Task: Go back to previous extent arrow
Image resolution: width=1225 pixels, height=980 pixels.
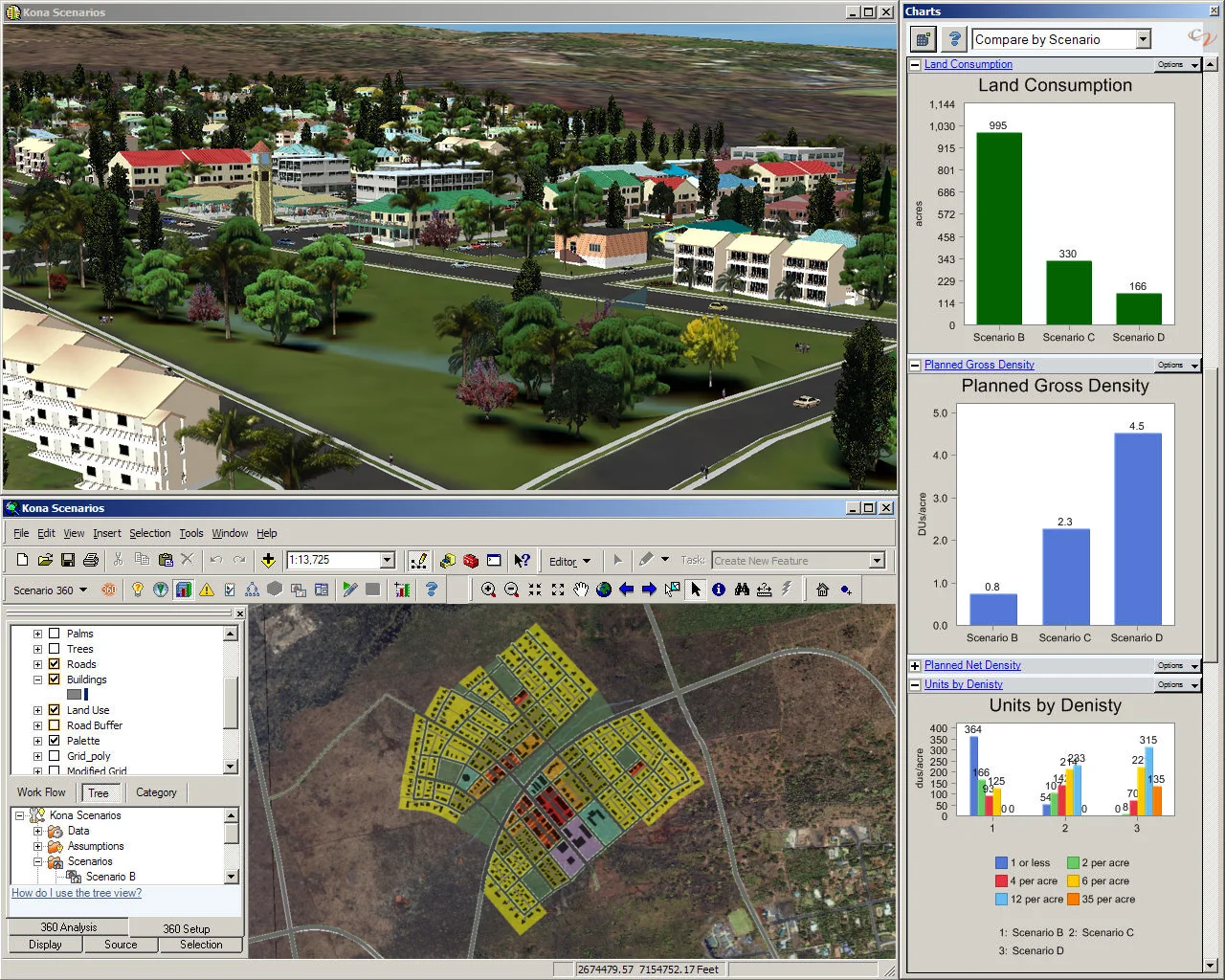Action: 627,590
